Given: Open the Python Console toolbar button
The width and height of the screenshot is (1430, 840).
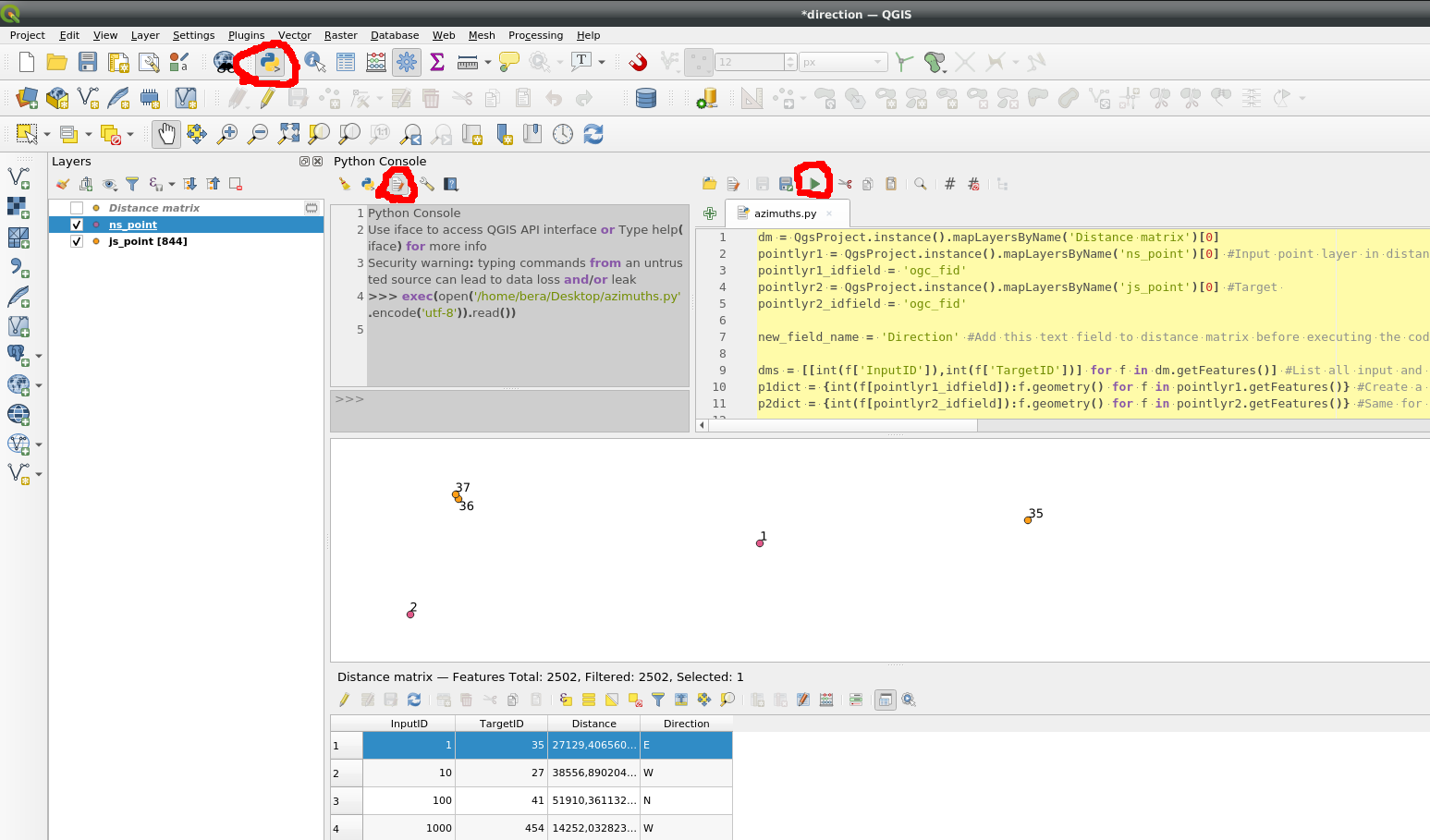Looking at the screenshot, I should [269, 63].
